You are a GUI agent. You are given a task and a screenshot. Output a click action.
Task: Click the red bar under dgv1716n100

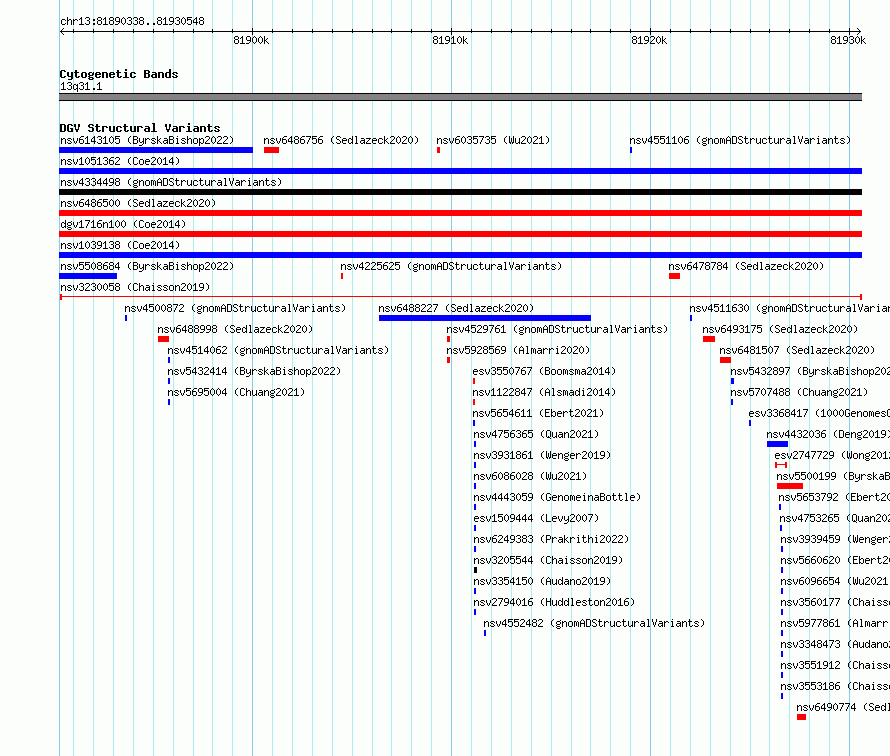point(460,234)
